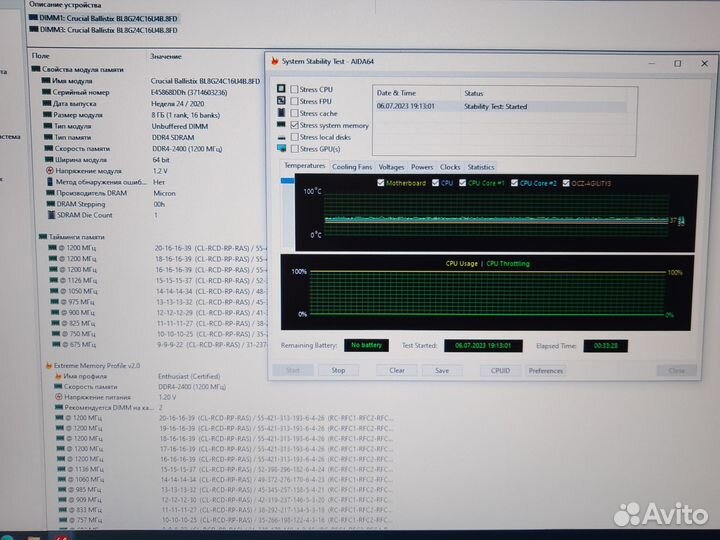The image size is (720, 540).
Task: Click the AIDA64 flame icon in title bar
Action: tap(275, 61)
